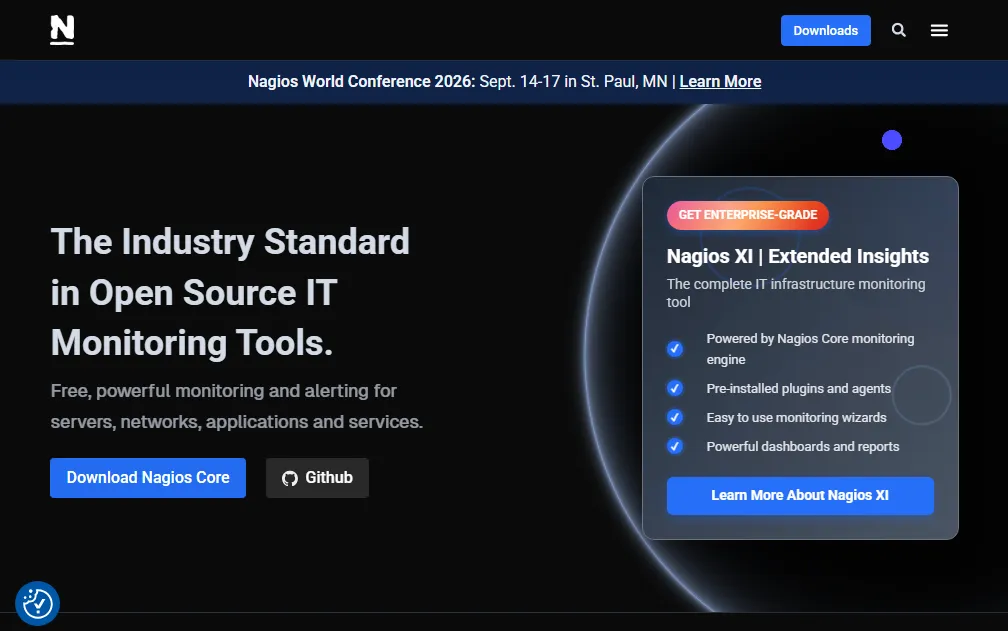Open the search magnifier icon
The image size is (1008, 631).
[x=899, y=30]
